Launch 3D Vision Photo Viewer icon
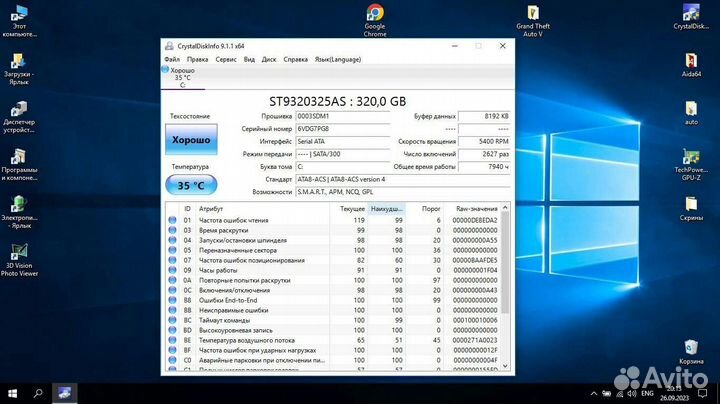The width and height of the screenshot is (720, 404). (x=19, y=260)
